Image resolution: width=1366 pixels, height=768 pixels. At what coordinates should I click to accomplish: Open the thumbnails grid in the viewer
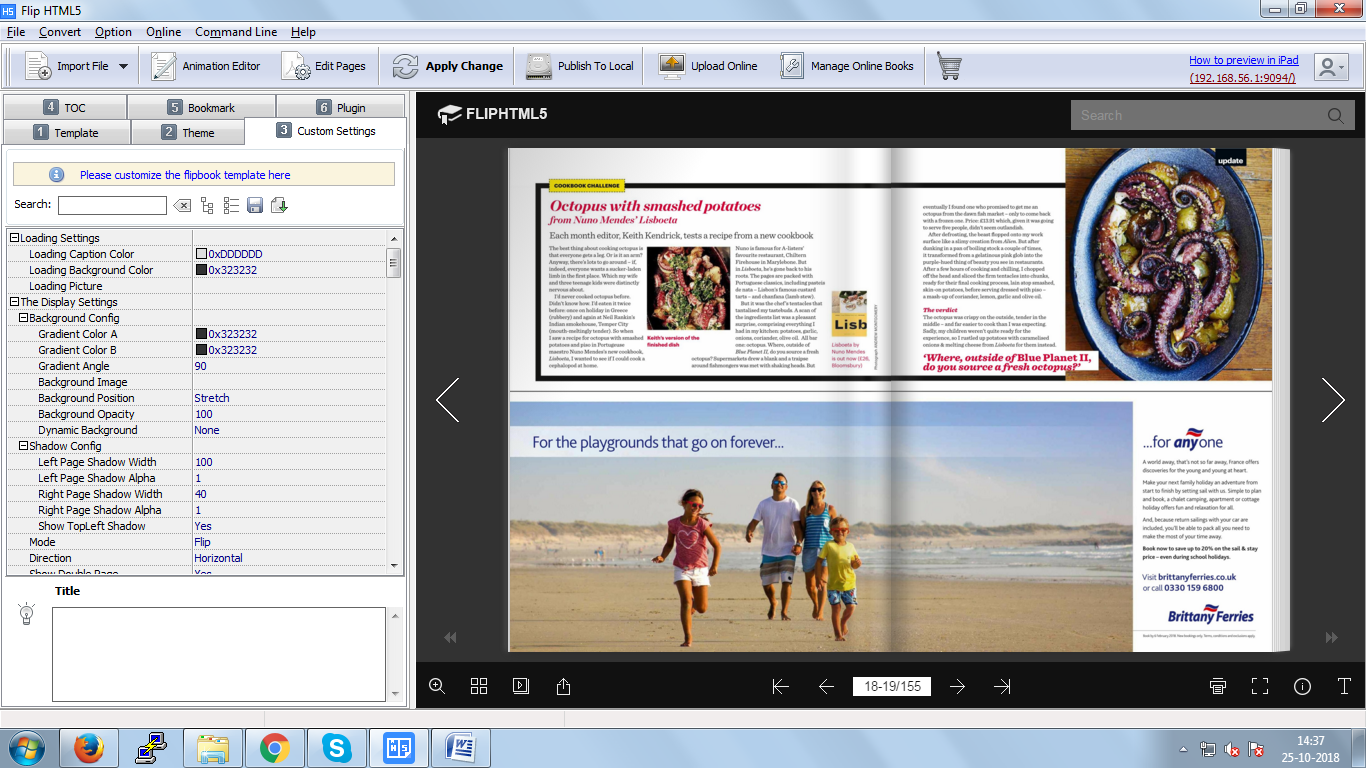478,687
